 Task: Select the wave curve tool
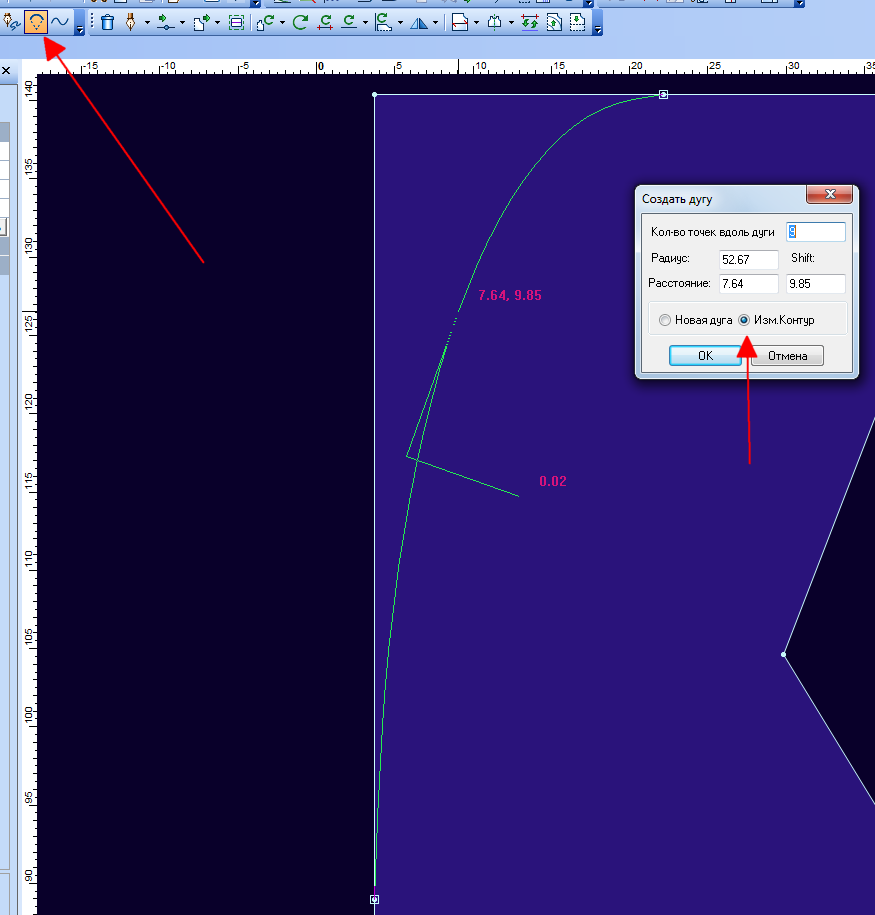coord(60,22)
